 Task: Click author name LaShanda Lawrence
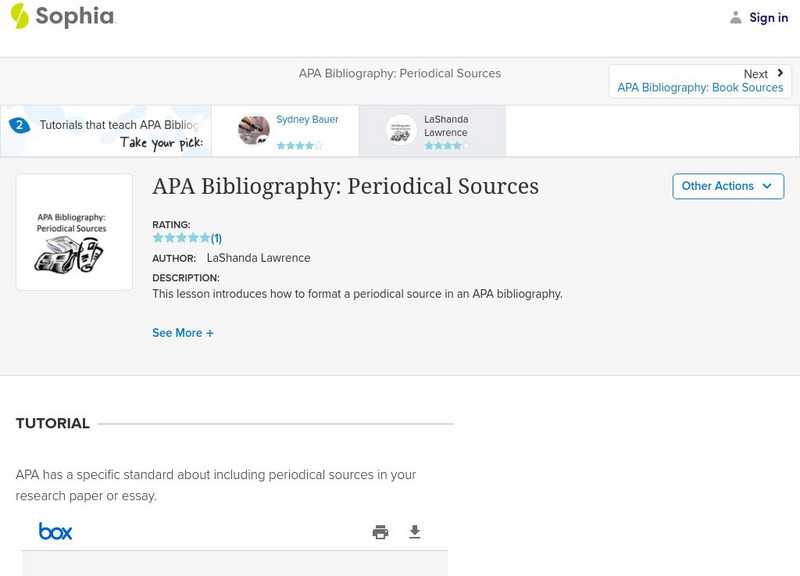point(258,258)
